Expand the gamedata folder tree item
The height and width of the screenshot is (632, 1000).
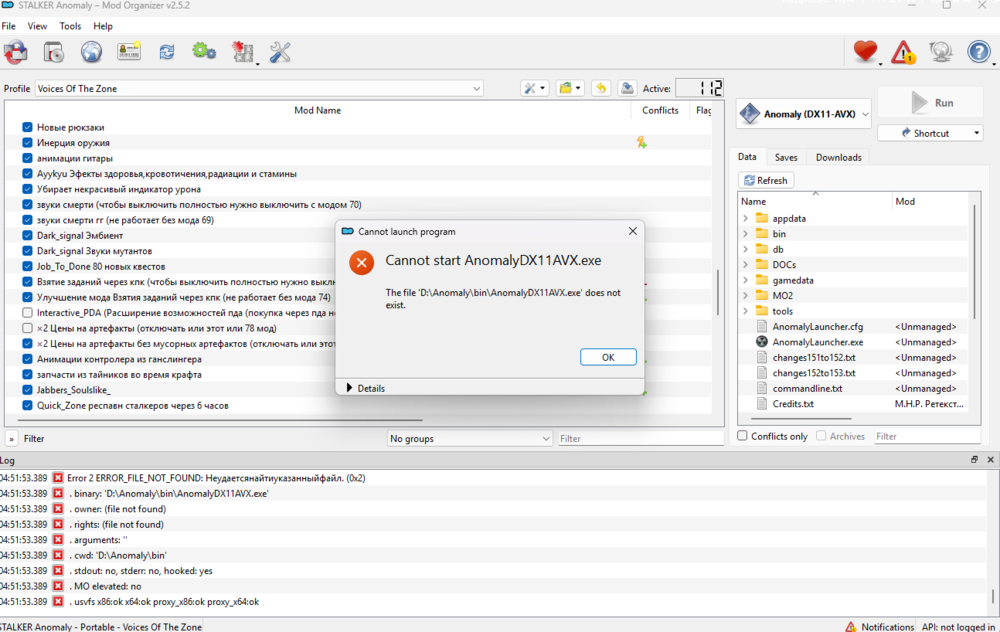(x=745, y=280)
